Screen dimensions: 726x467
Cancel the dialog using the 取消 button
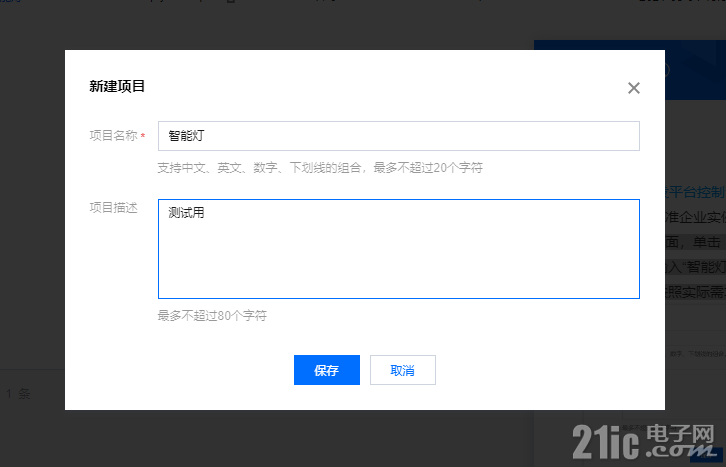tap(403, 370)
